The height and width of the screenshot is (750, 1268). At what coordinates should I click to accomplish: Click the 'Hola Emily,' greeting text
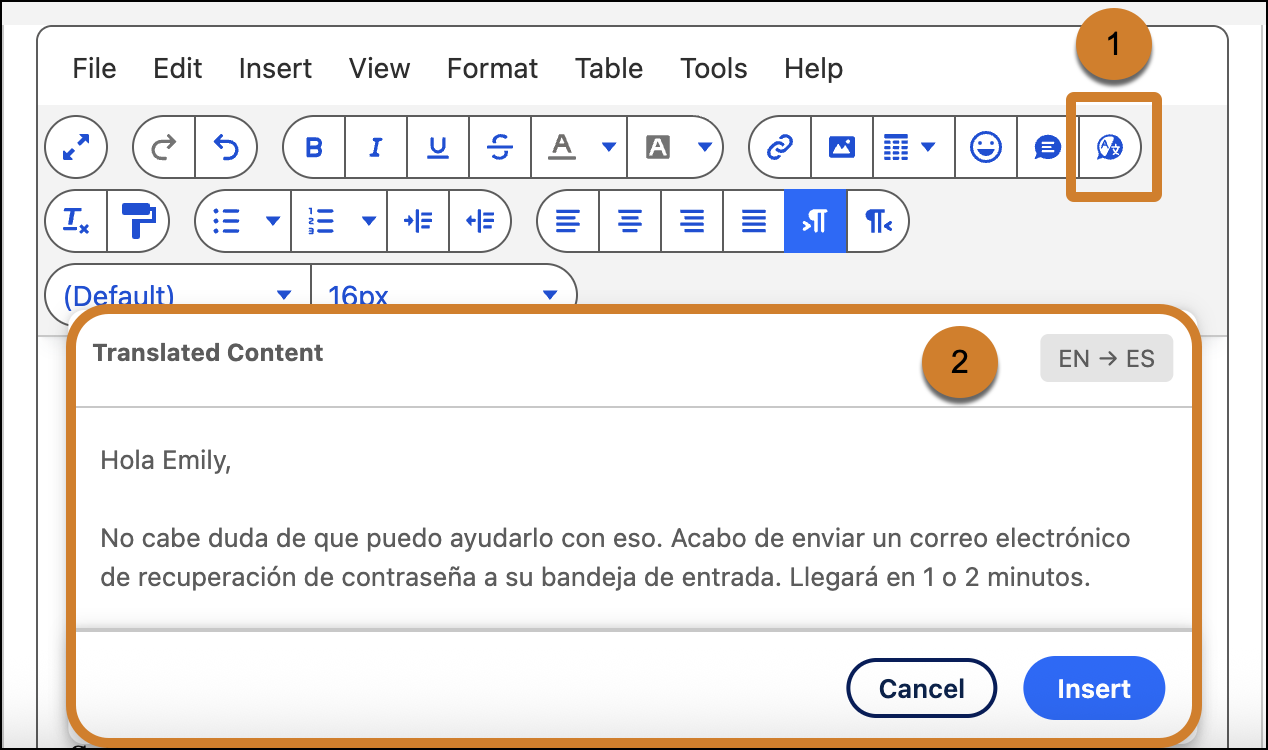pos(166,461)
